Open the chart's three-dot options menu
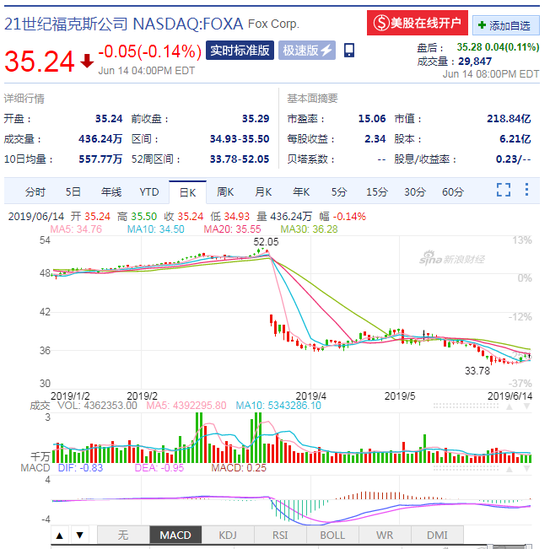Screen dimensions: 550x549 (526, 190)
